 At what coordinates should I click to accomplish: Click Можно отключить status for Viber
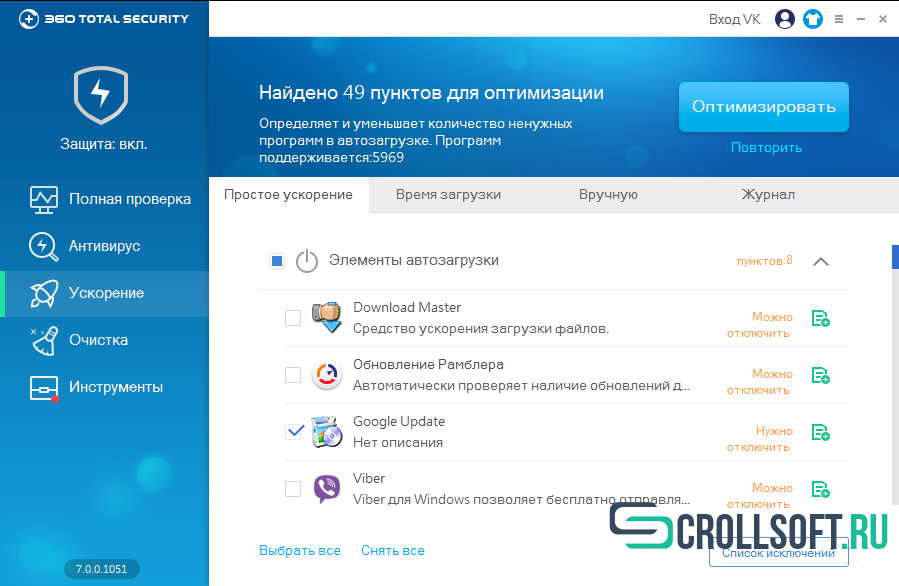[760, 496]
